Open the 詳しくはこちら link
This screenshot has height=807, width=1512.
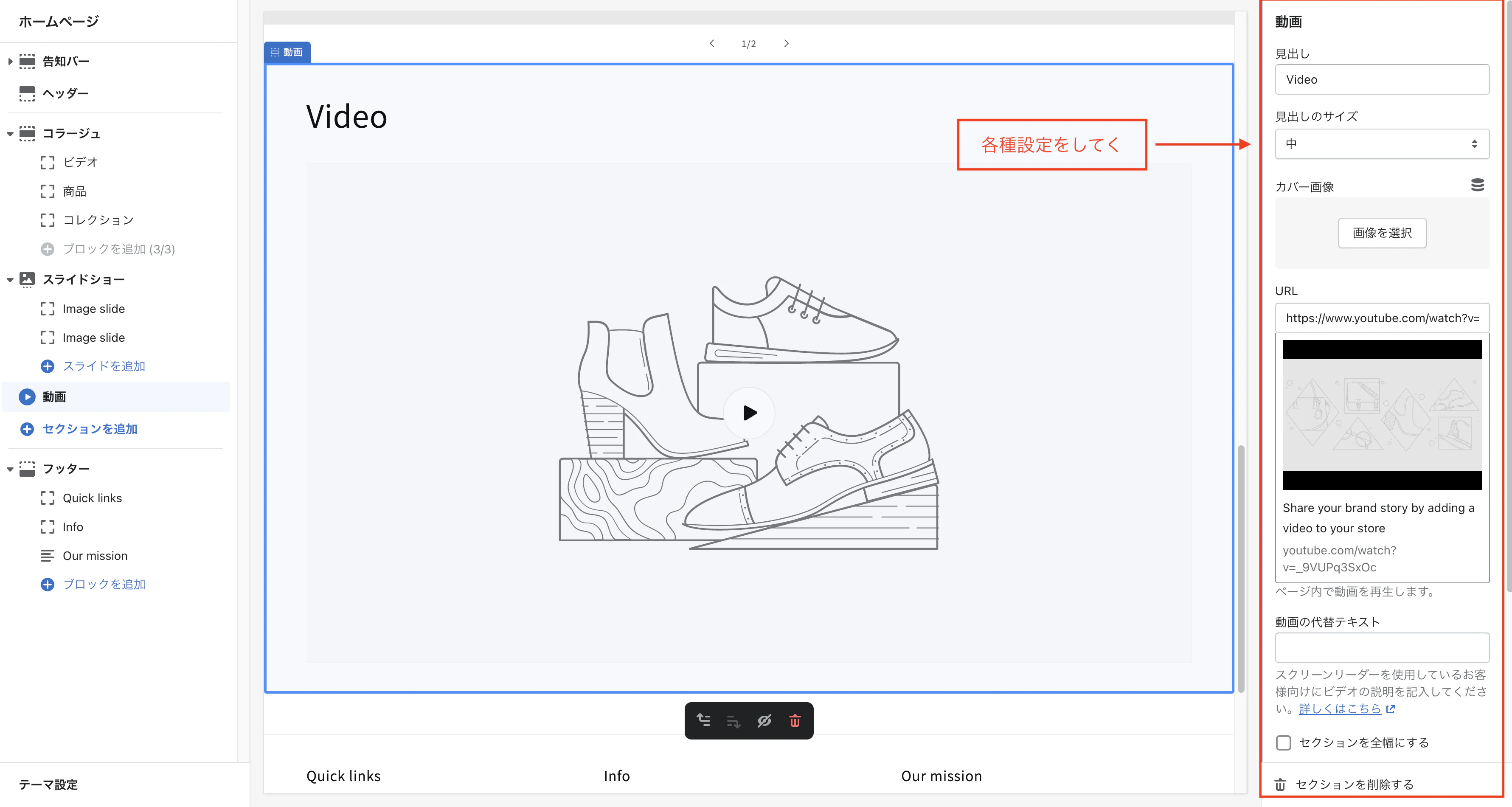[x=1340, y=709]
